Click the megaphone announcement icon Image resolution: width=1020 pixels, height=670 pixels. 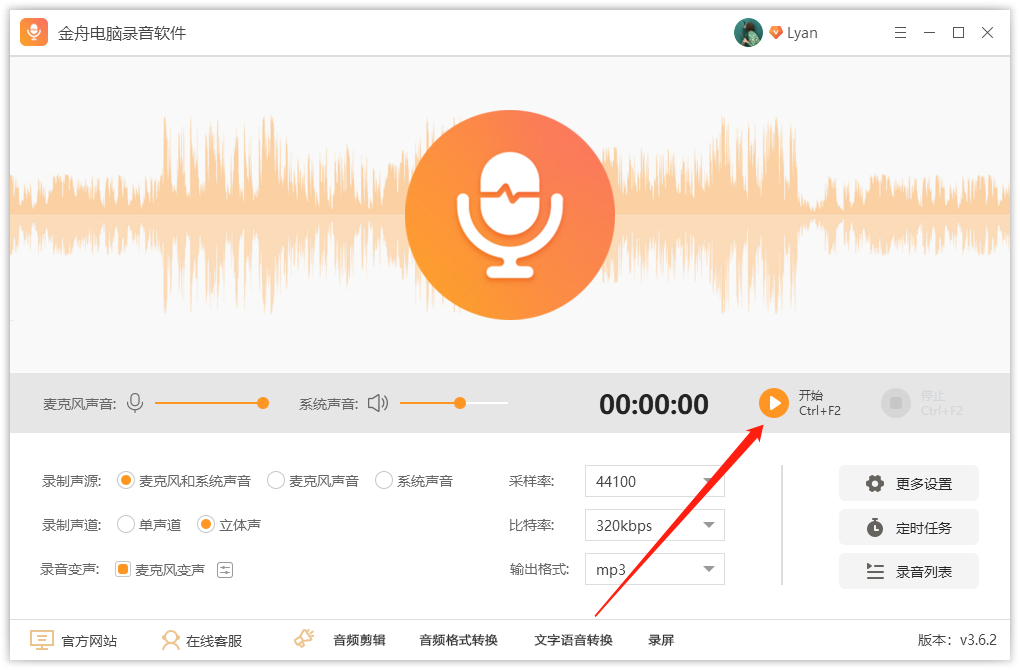(304, 638)
